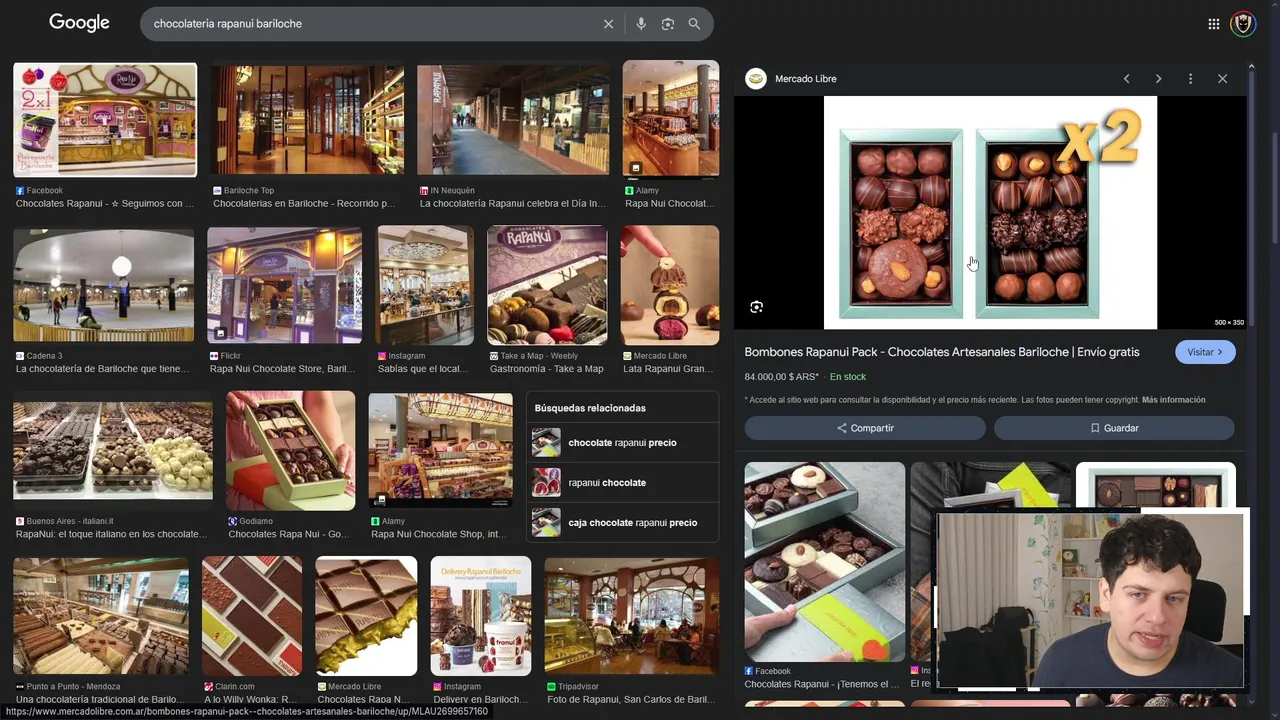Screen dimensions: 1280x720
Task: Open Punto a Punto Mendoza image
Action: [101, 616]
